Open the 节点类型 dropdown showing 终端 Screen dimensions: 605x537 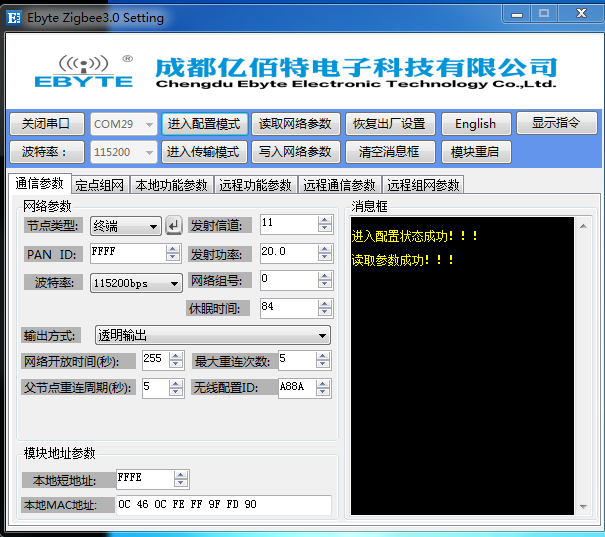(x=125, y=226)
